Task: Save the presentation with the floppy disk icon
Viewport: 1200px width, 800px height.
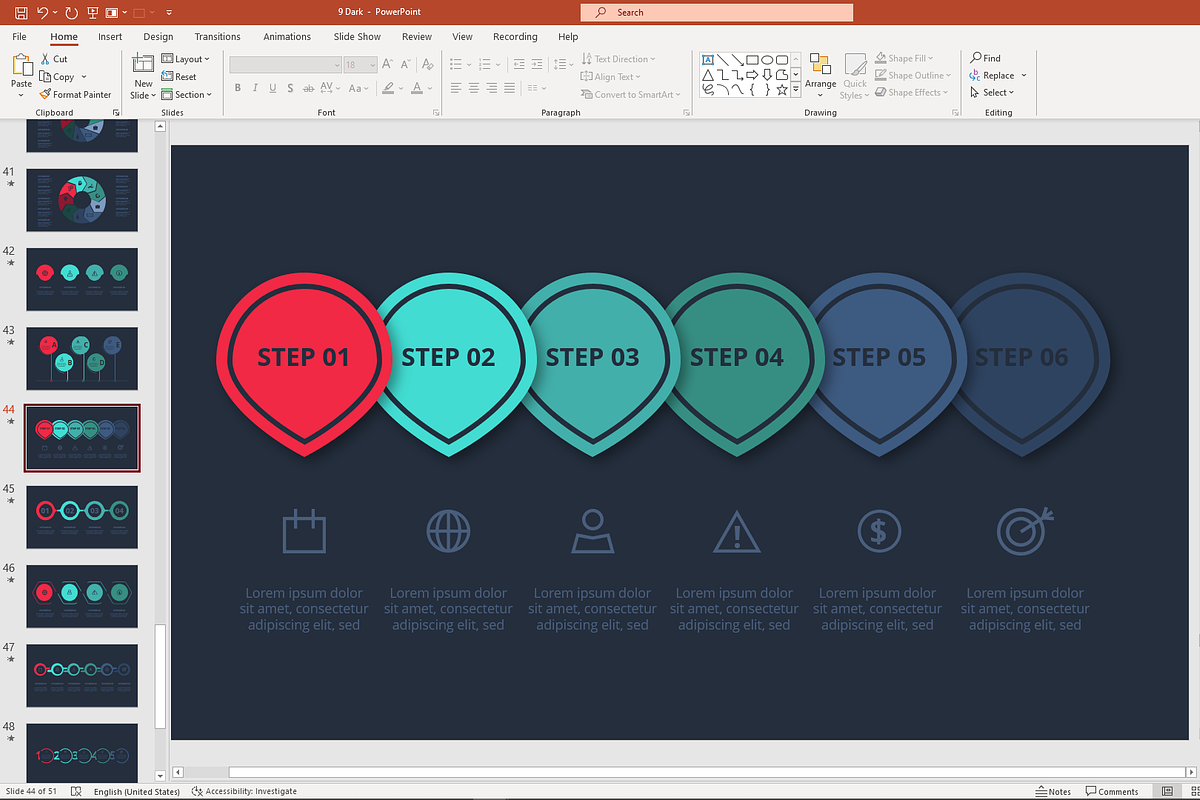Action: pyautogui.click(x=21, y=12)
